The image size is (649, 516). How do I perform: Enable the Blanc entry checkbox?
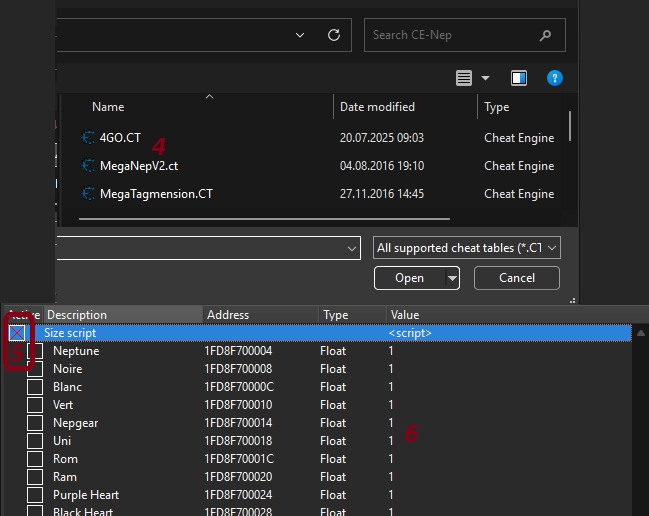pos(35,387)
